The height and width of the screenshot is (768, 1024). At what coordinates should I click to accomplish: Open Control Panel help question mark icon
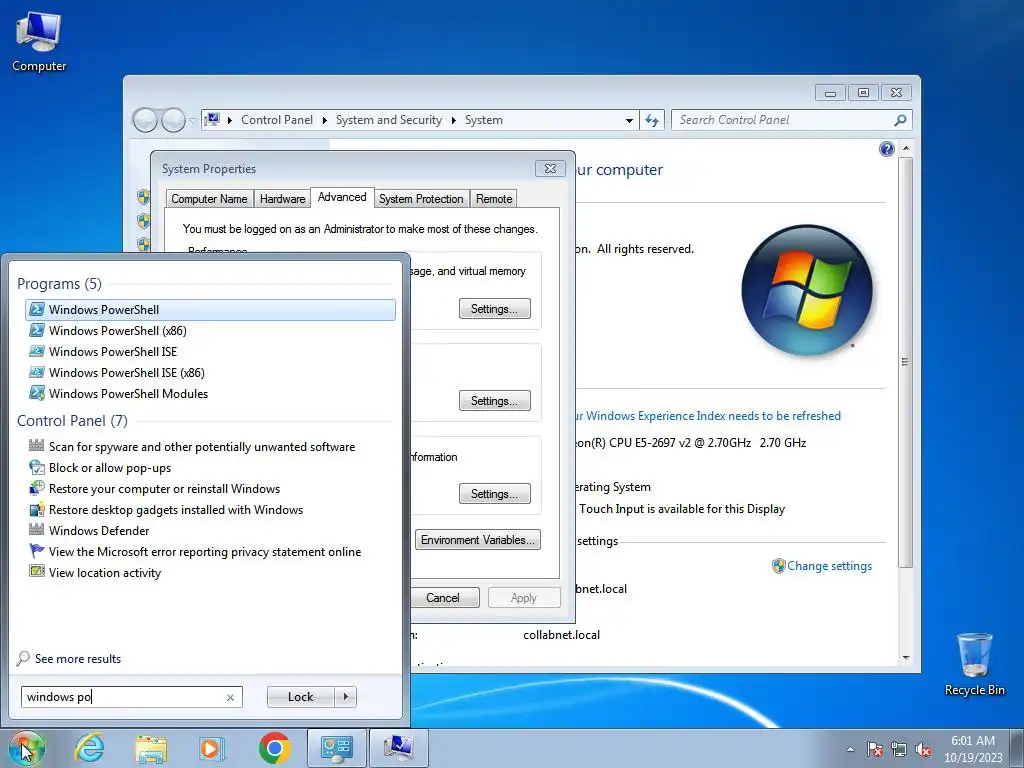click(886, 149)
